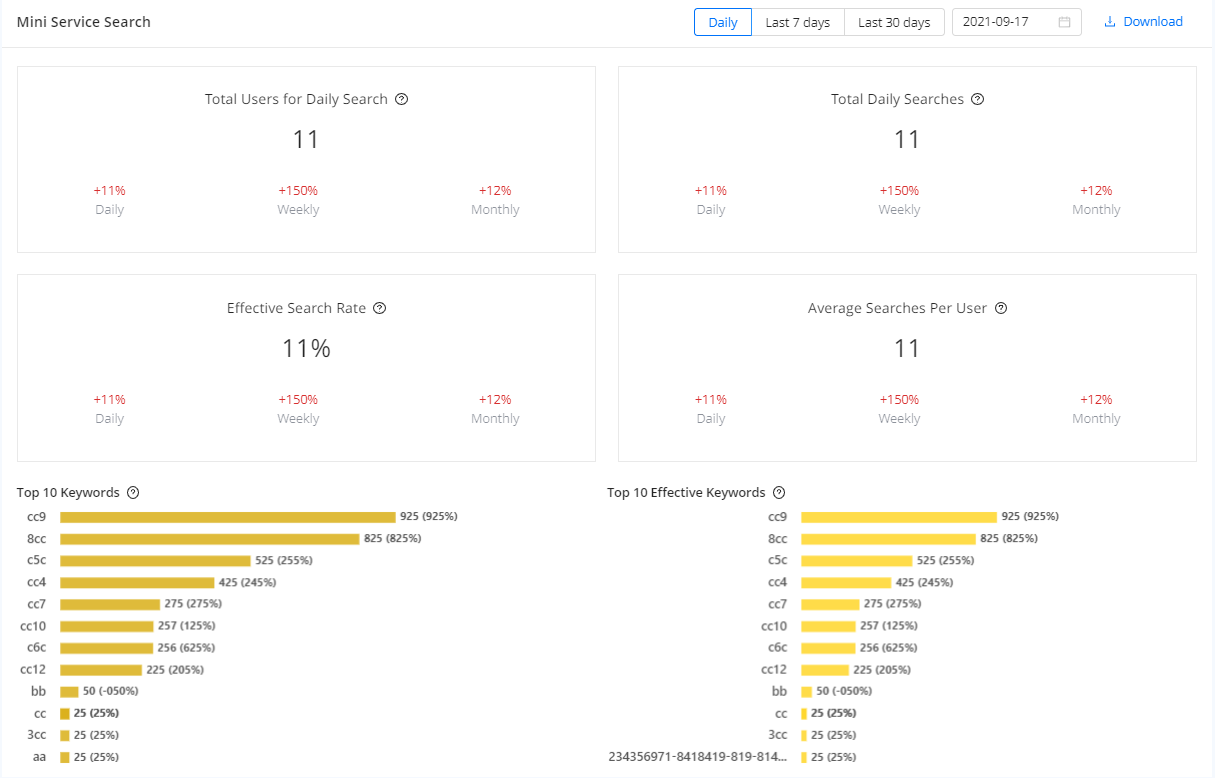Viewport: 1215px width, 778px height.
Task: Click the Total Daily Searches value 11
Action: click(x=906, y=139)
